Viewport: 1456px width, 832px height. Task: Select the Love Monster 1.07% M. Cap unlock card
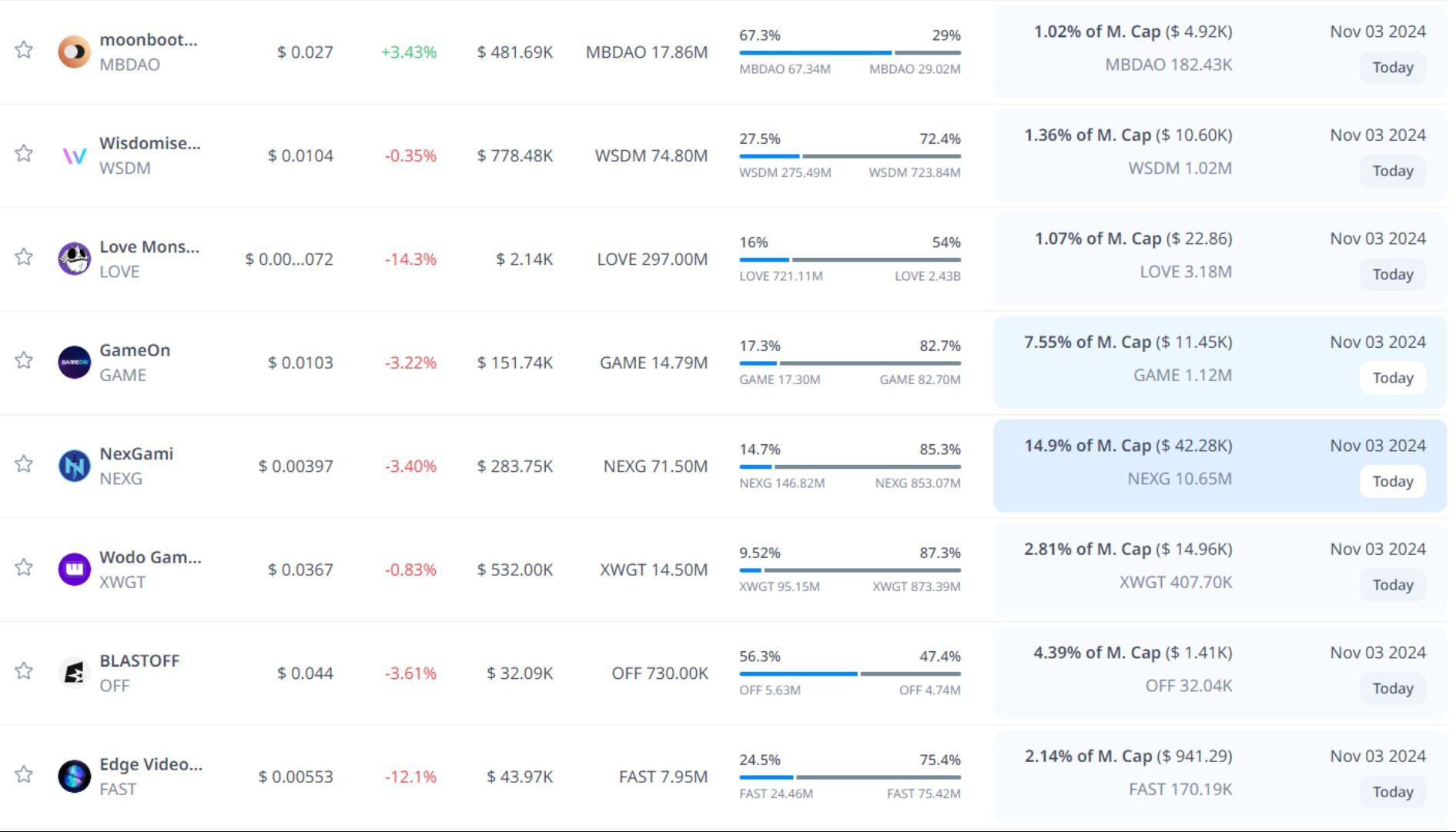click(1219, 259)
